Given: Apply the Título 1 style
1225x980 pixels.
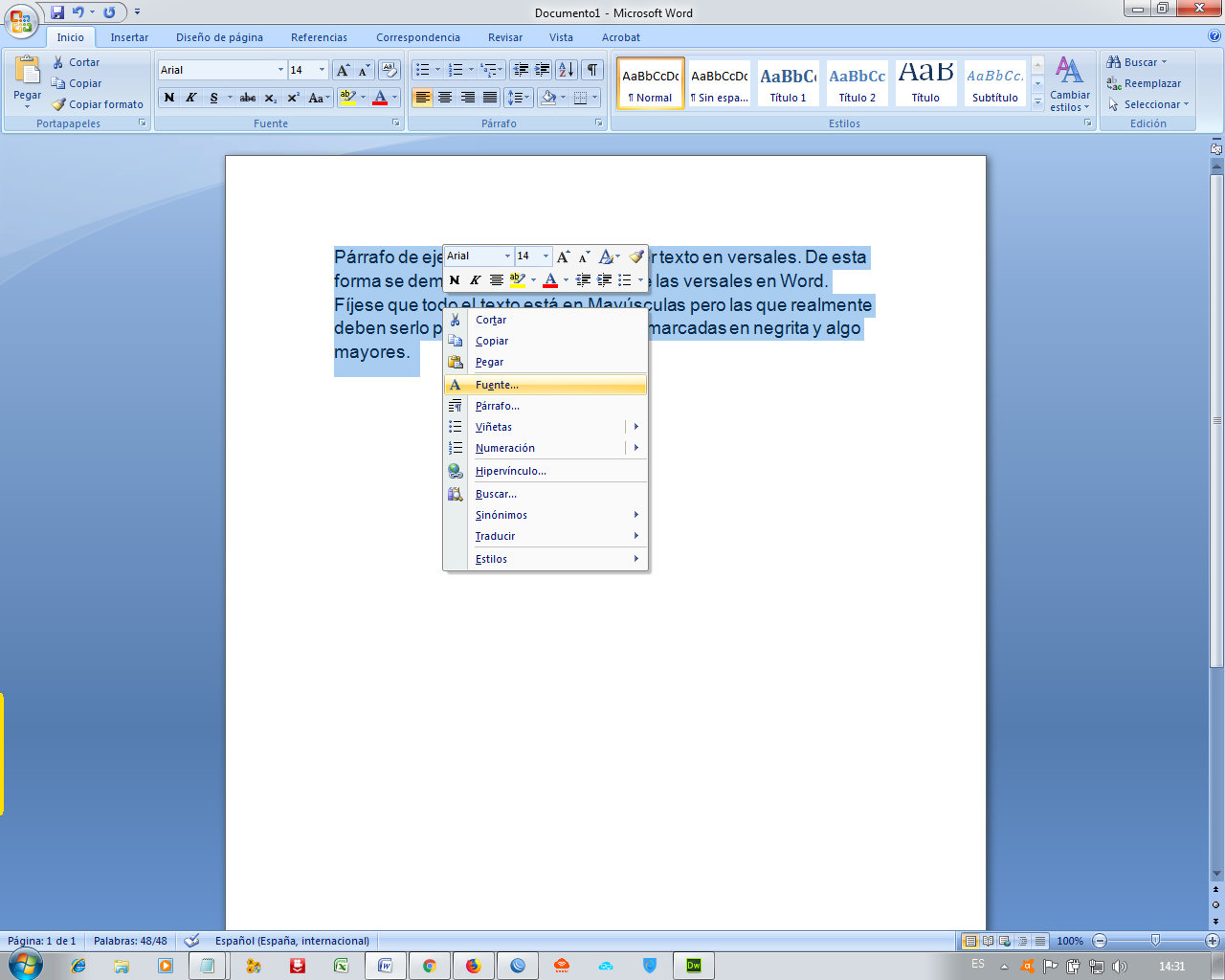Looking at the screenshot, I should tap(788, 83).
